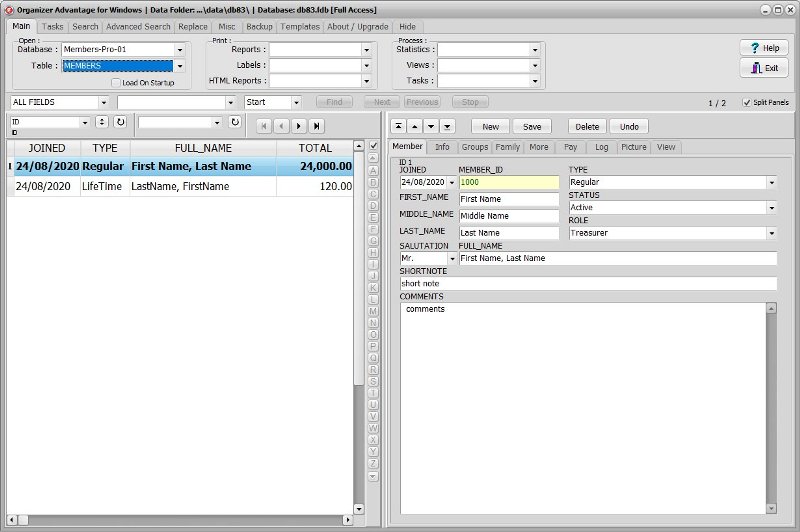The image size is (800, 532).
Task: Click the Find button
Action: (x=334, y=102)
